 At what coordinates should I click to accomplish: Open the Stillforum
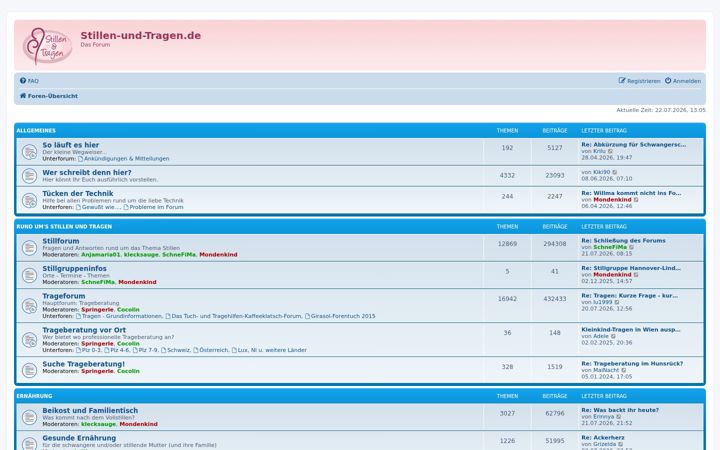(61, 241)
